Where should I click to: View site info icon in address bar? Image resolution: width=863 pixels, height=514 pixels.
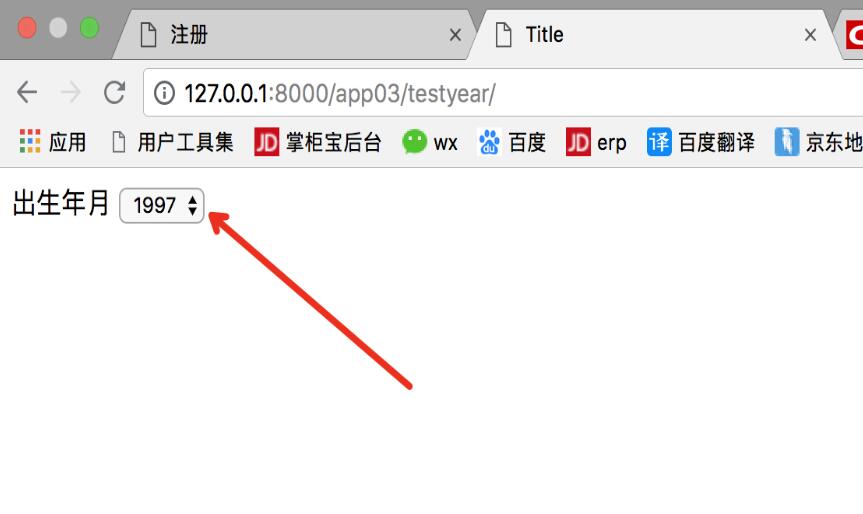164,93
